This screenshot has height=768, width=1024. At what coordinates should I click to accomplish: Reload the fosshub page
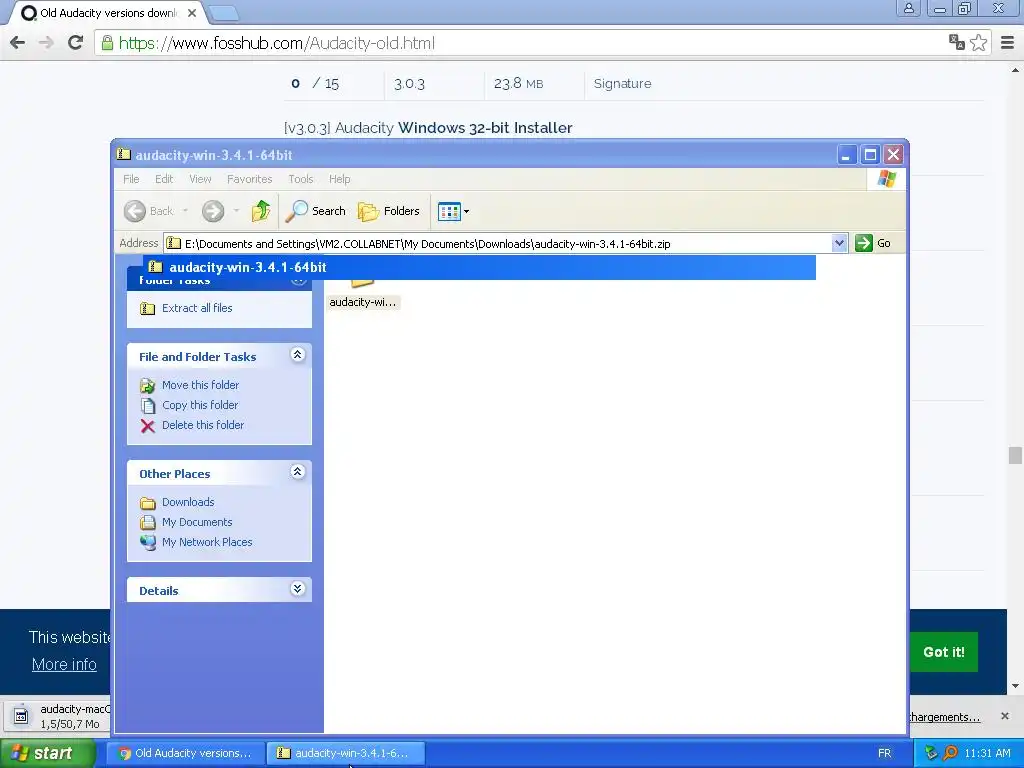[x=75, y=43]
